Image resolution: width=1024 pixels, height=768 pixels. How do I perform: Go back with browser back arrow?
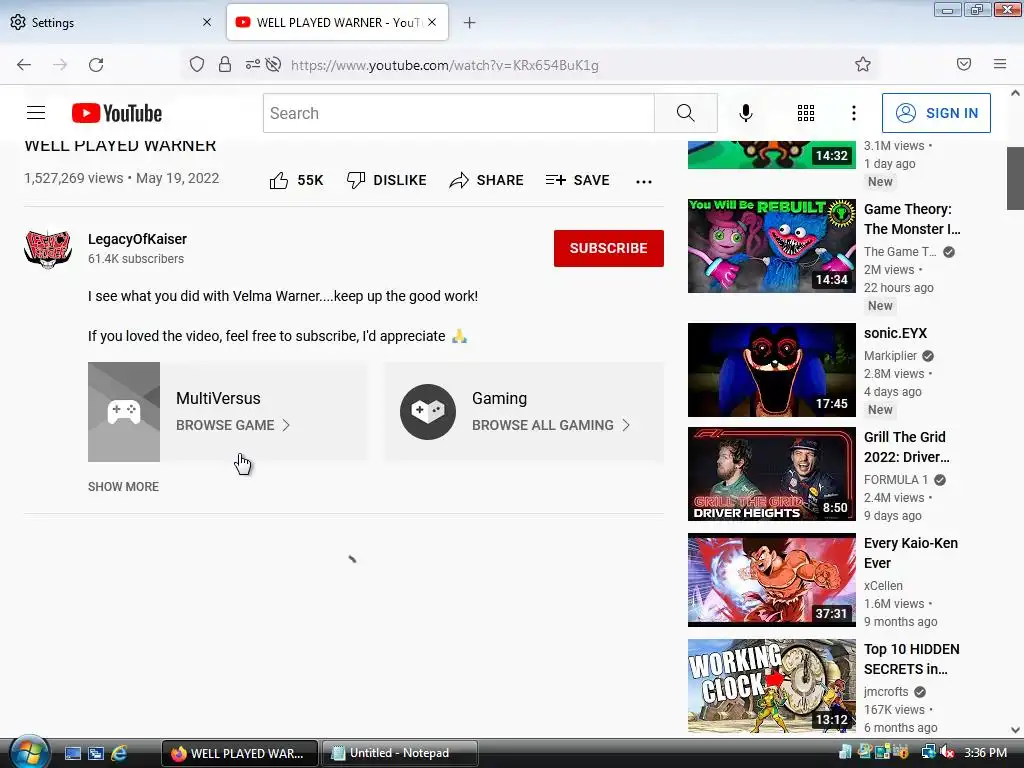point(24,64)
